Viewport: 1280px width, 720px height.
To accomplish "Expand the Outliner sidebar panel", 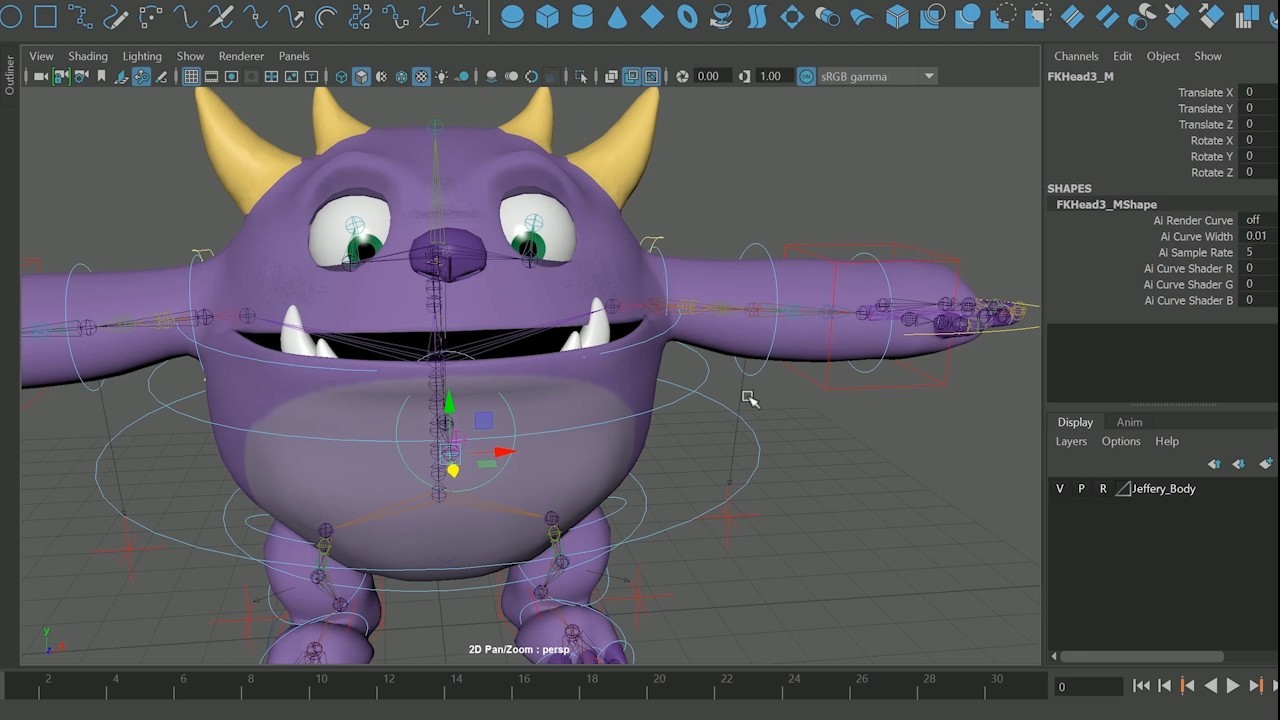I will [8, 75].
